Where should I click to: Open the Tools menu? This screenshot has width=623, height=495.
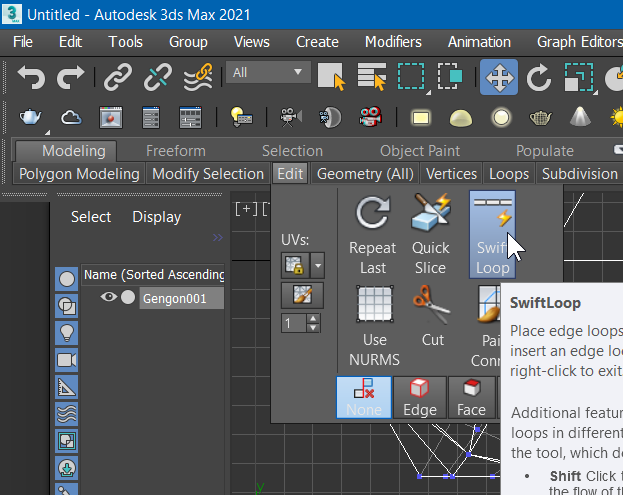click(x=126, y=42)
